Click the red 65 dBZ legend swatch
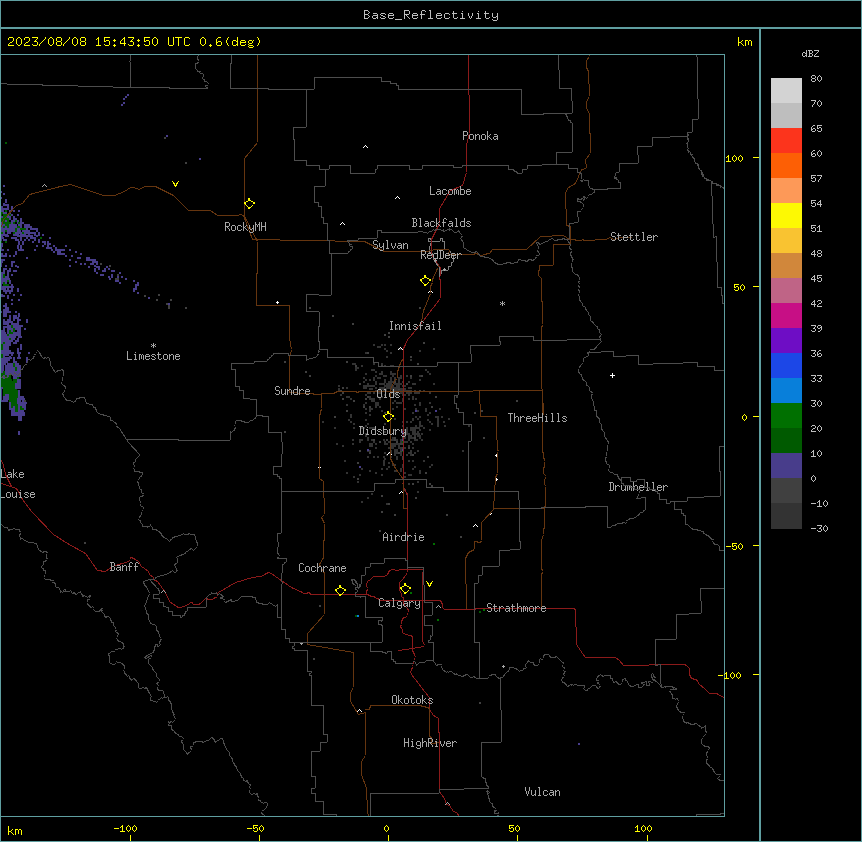Viewport: 862px width, 842px height. tap(786, 141)
